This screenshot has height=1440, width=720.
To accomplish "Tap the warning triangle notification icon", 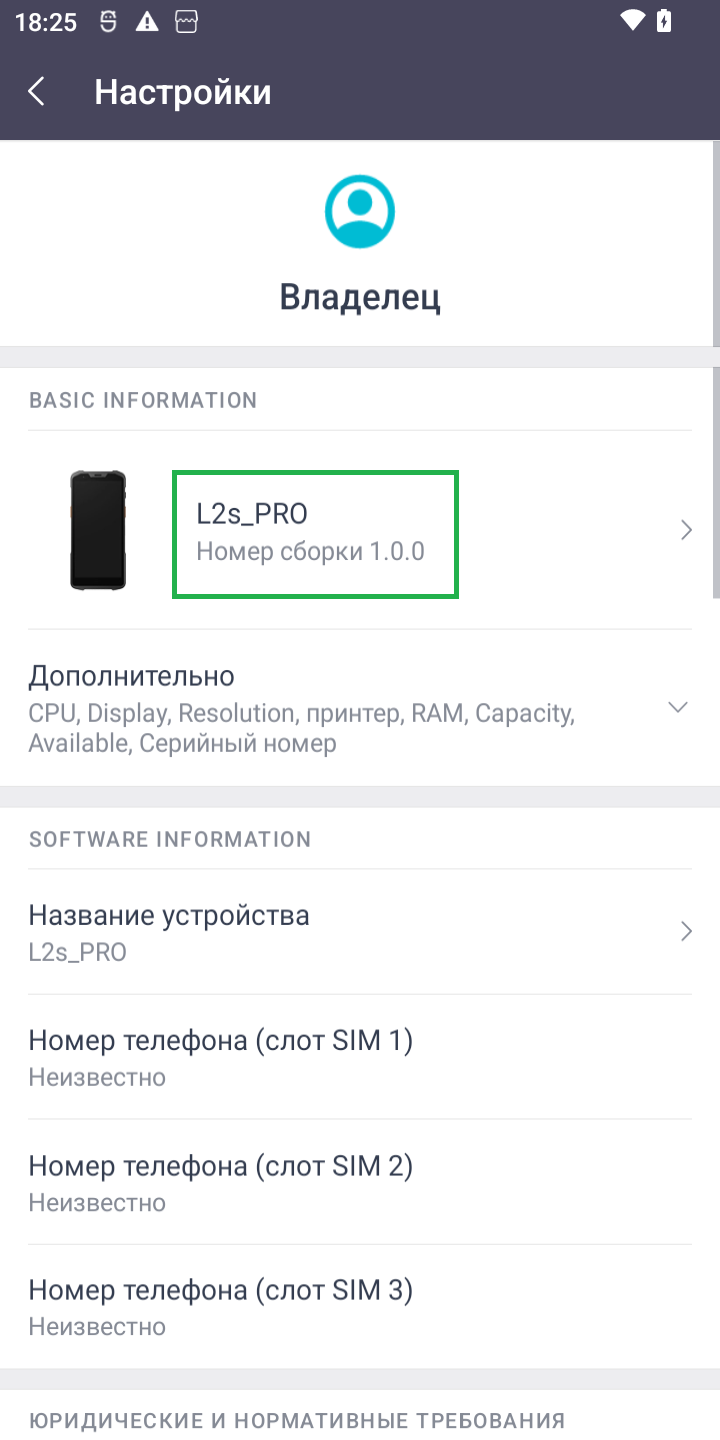I will coord(147,22).
